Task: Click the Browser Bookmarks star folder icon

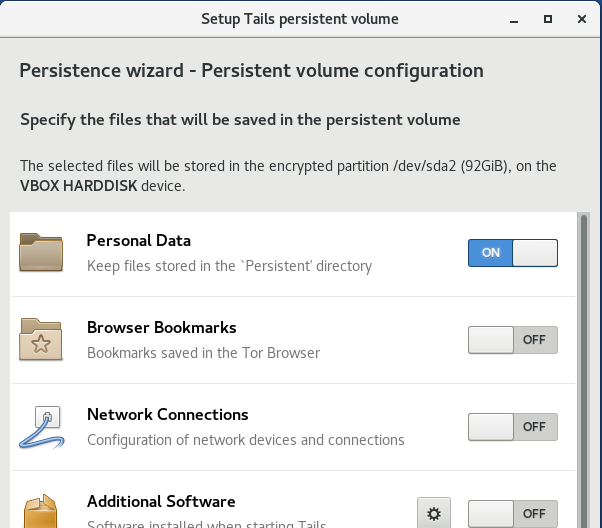Action: coord(41,340)
